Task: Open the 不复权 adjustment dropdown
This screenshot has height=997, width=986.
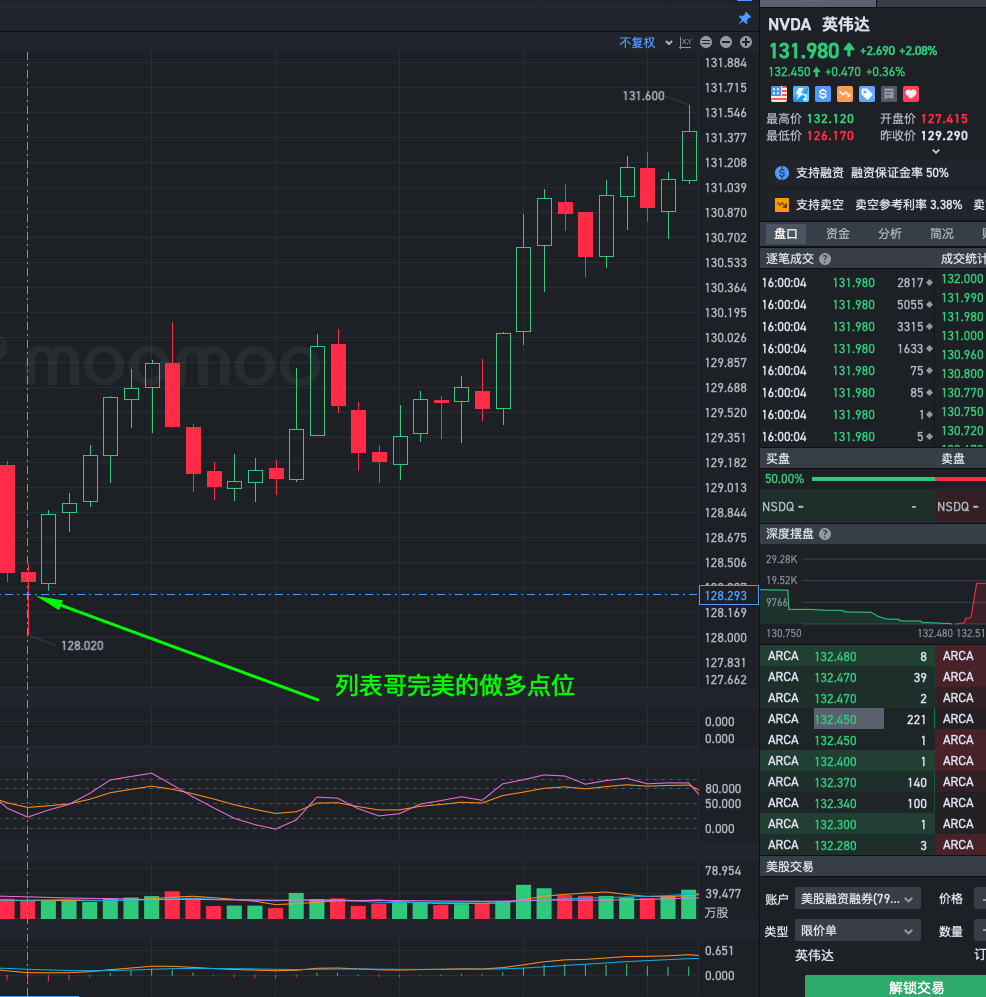Action: [645, 43]
